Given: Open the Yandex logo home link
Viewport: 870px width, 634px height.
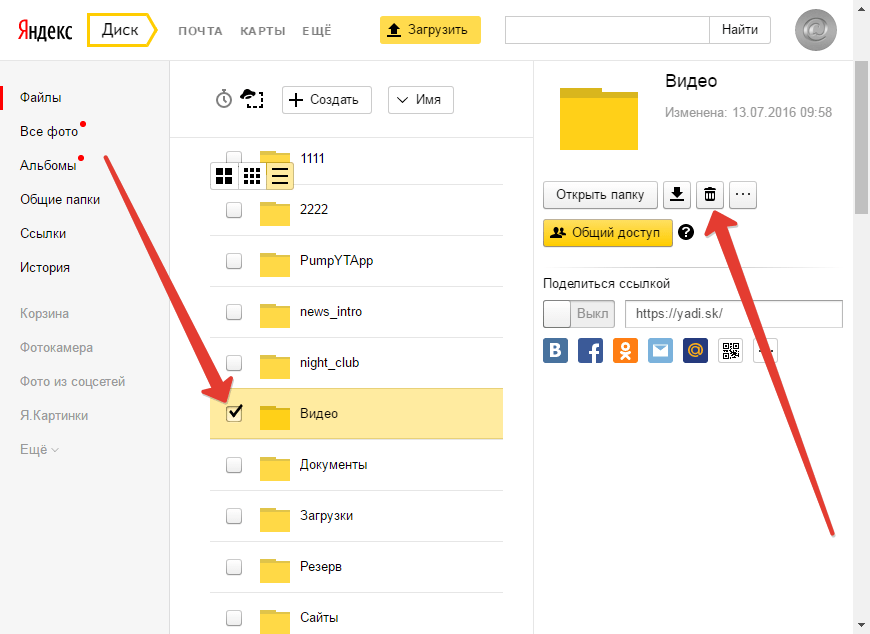Looking at the screenshot, I should 45,31.
